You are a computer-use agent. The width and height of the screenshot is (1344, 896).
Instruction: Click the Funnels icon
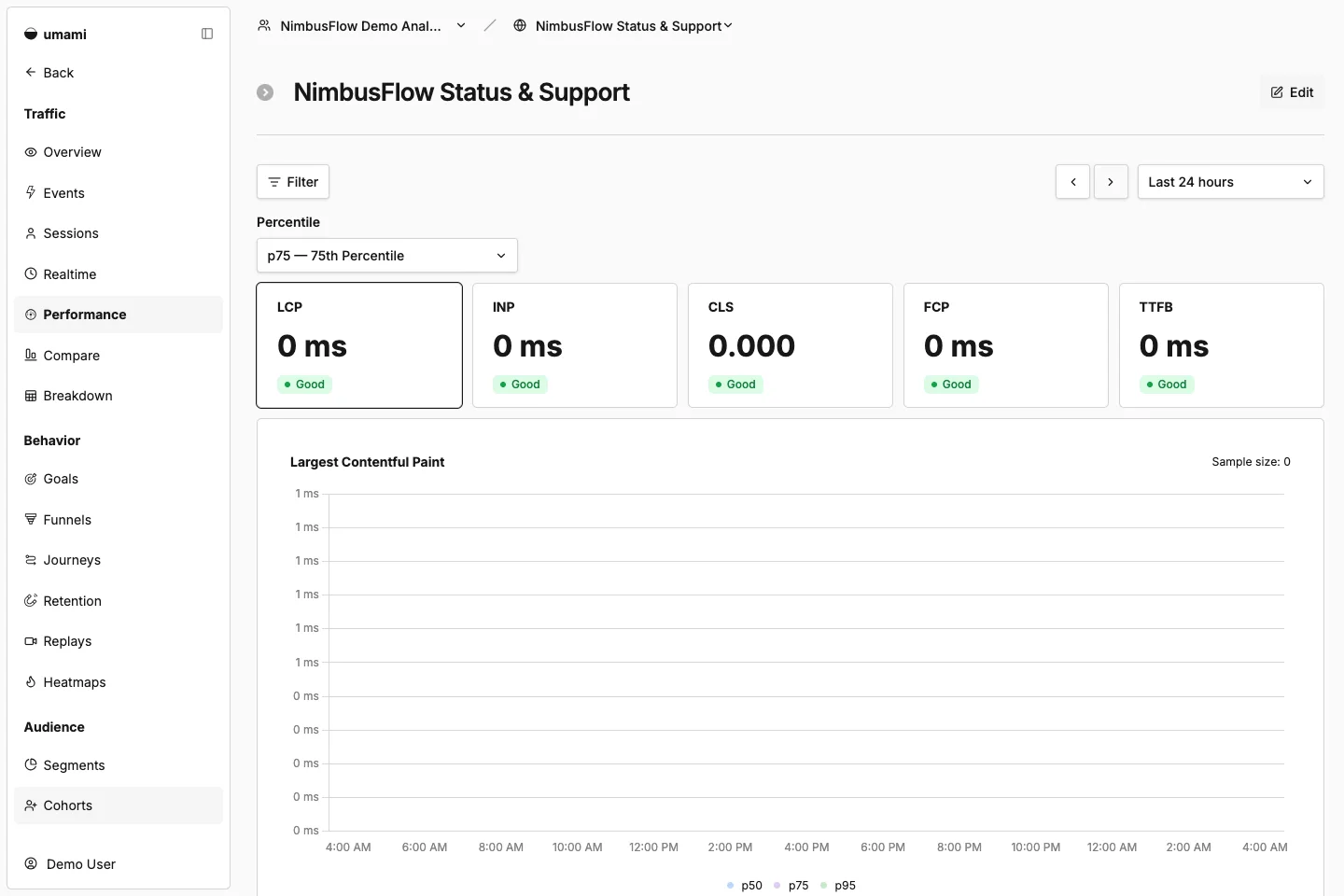point(31,519)
